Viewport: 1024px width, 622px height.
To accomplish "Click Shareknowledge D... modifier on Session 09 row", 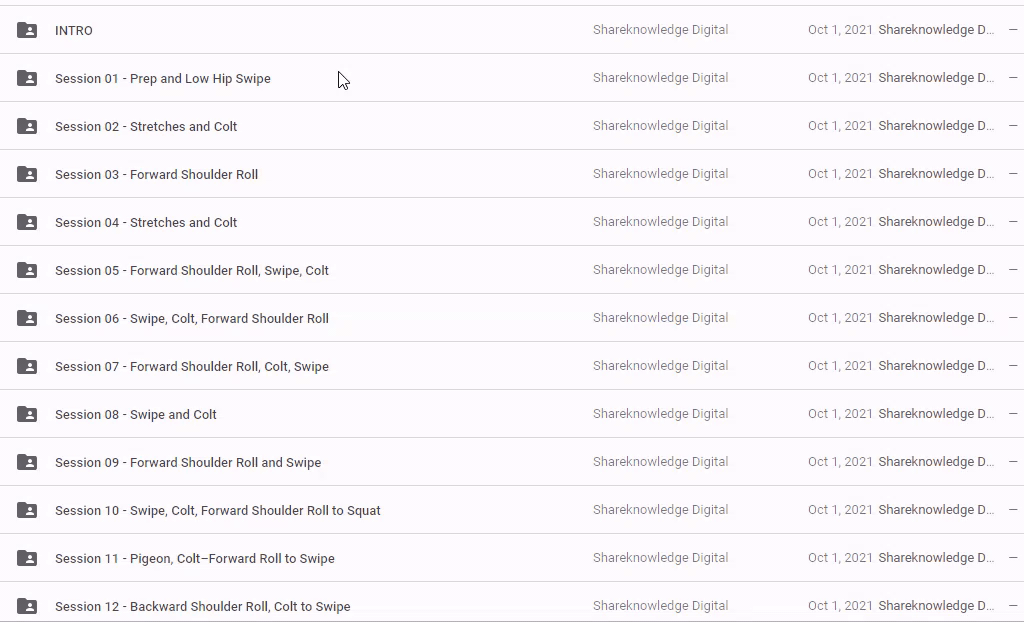I will click(936, 462).
